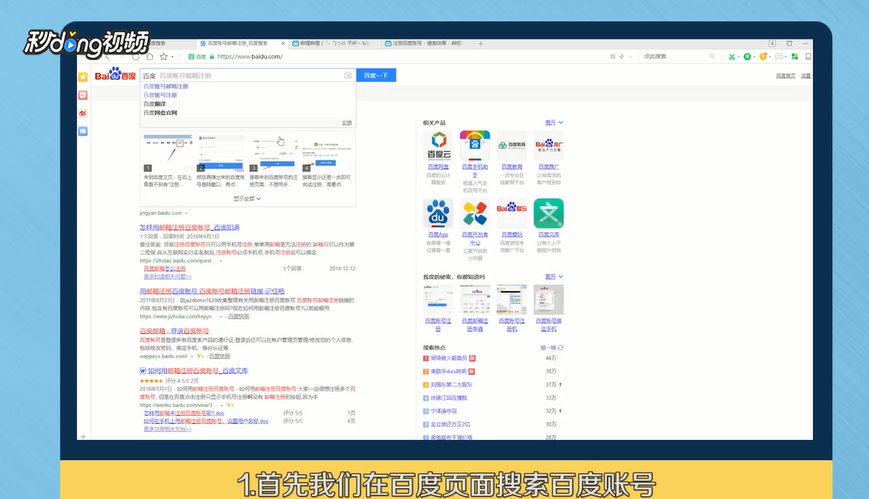Open result 百度邮箱 - 登录百度账号
This screenshot has height=499, width=869.
pos(174,331)
